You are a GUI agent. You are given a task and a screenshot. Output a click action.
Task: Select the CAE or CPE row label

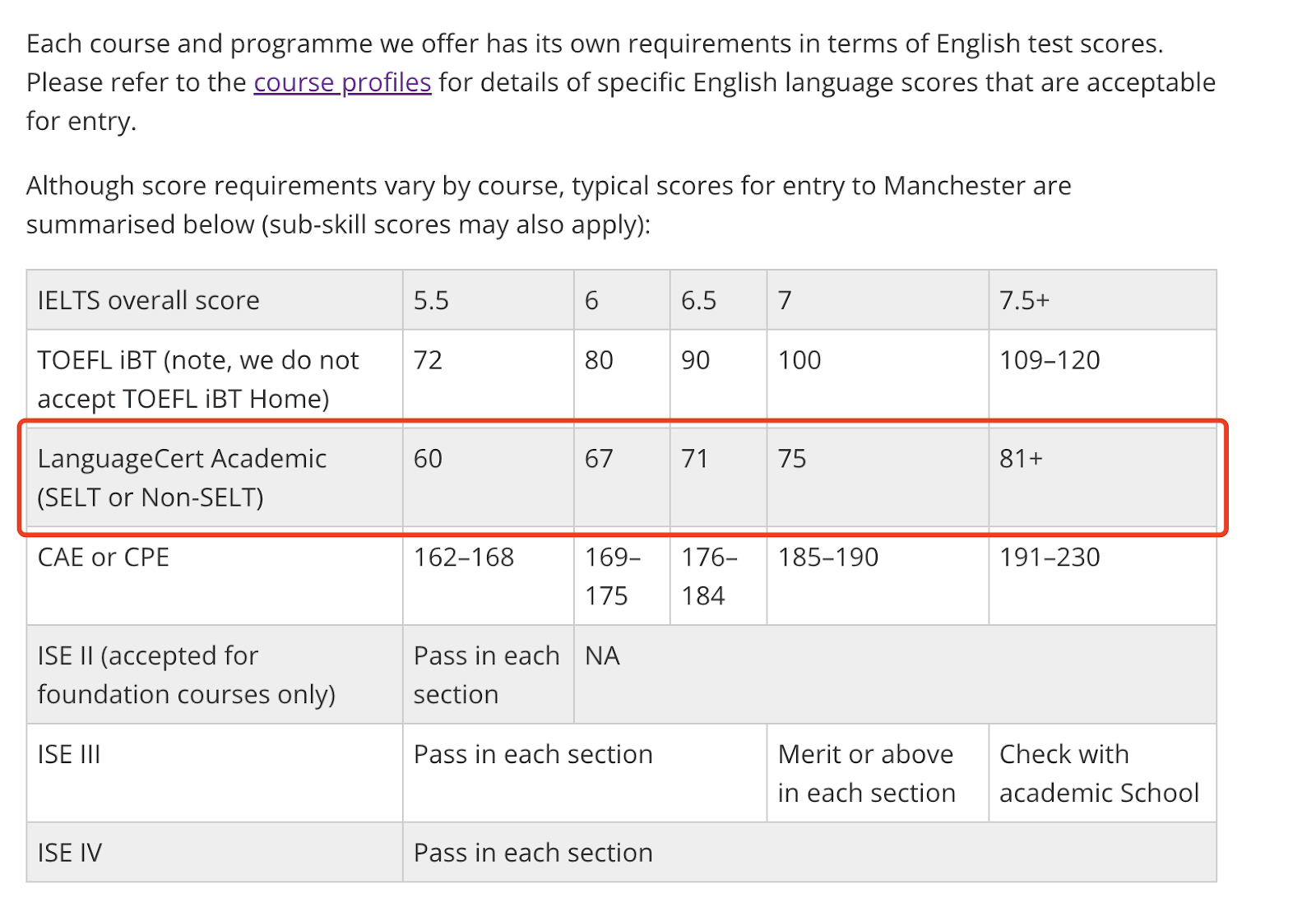[x=215, y=576]
